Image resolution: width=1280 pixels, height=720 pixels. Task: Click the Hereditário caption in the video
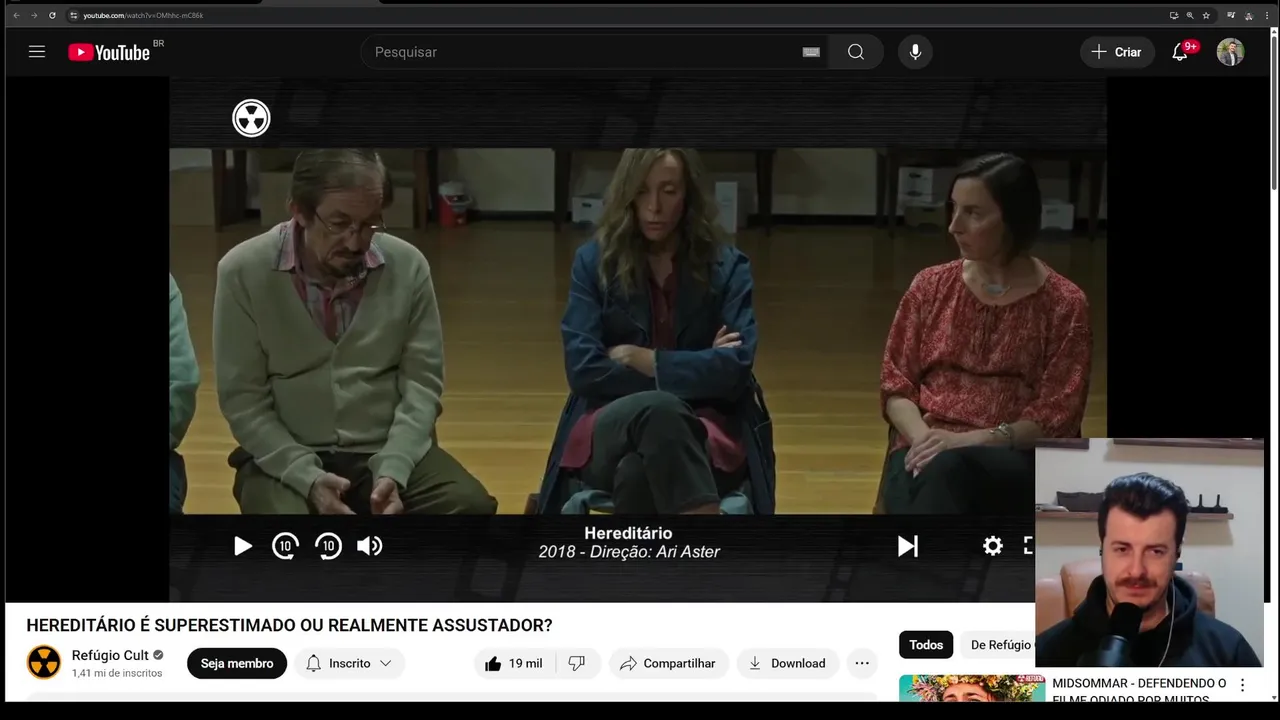pyautogui.click(x=628, y=533)
